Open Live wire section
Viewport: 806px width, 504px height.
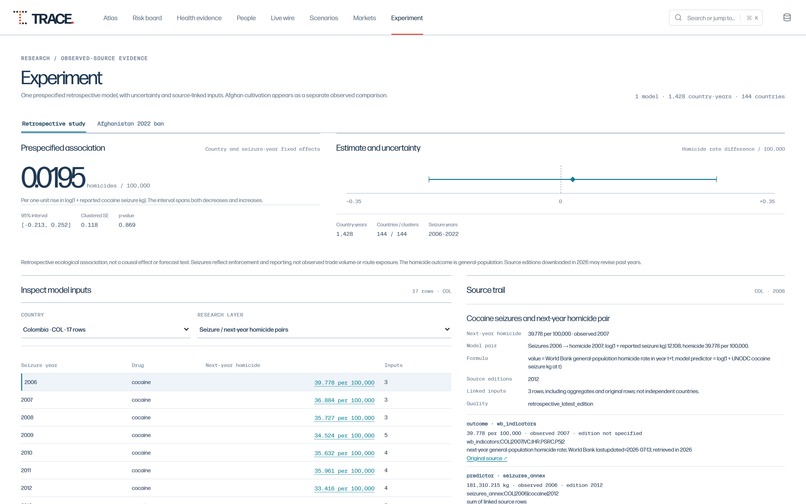pyautogui.click(x=282, y=18)
